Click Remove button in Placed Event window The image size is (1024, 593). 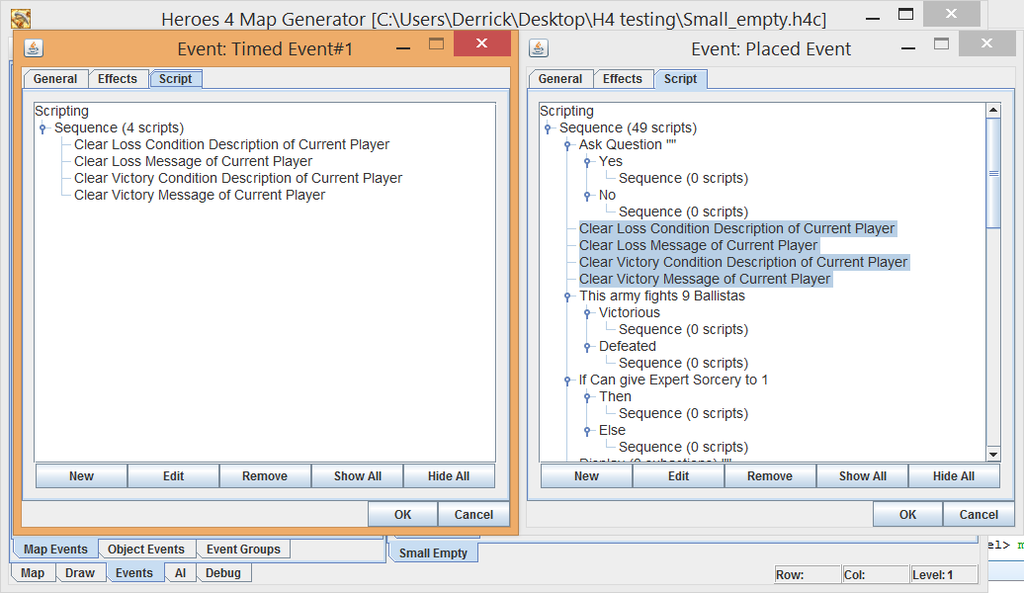click(x=770, y=476)
